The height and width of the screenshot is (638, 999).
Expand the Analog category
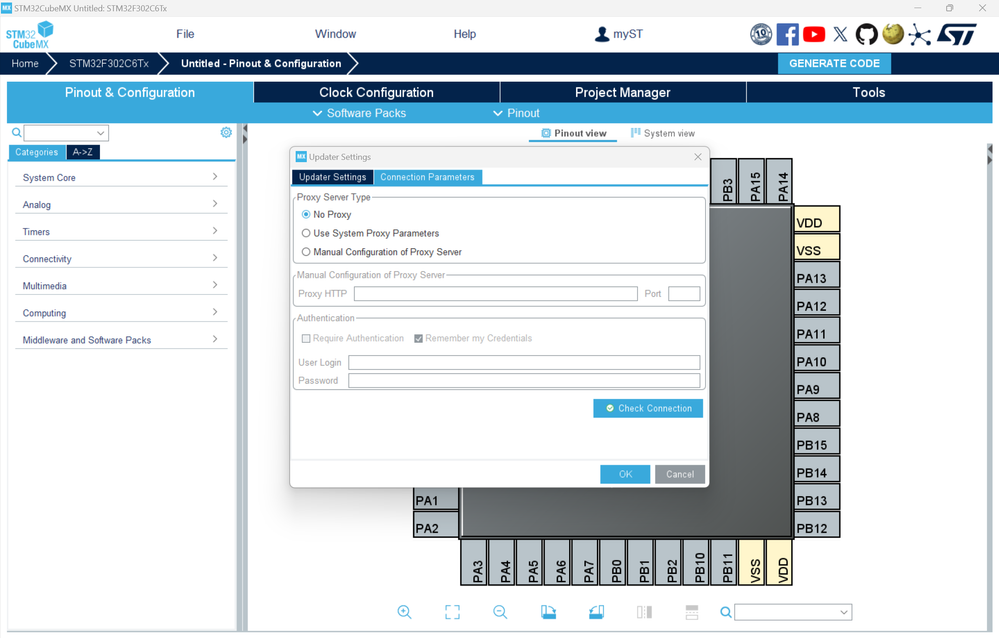[121, 205]
